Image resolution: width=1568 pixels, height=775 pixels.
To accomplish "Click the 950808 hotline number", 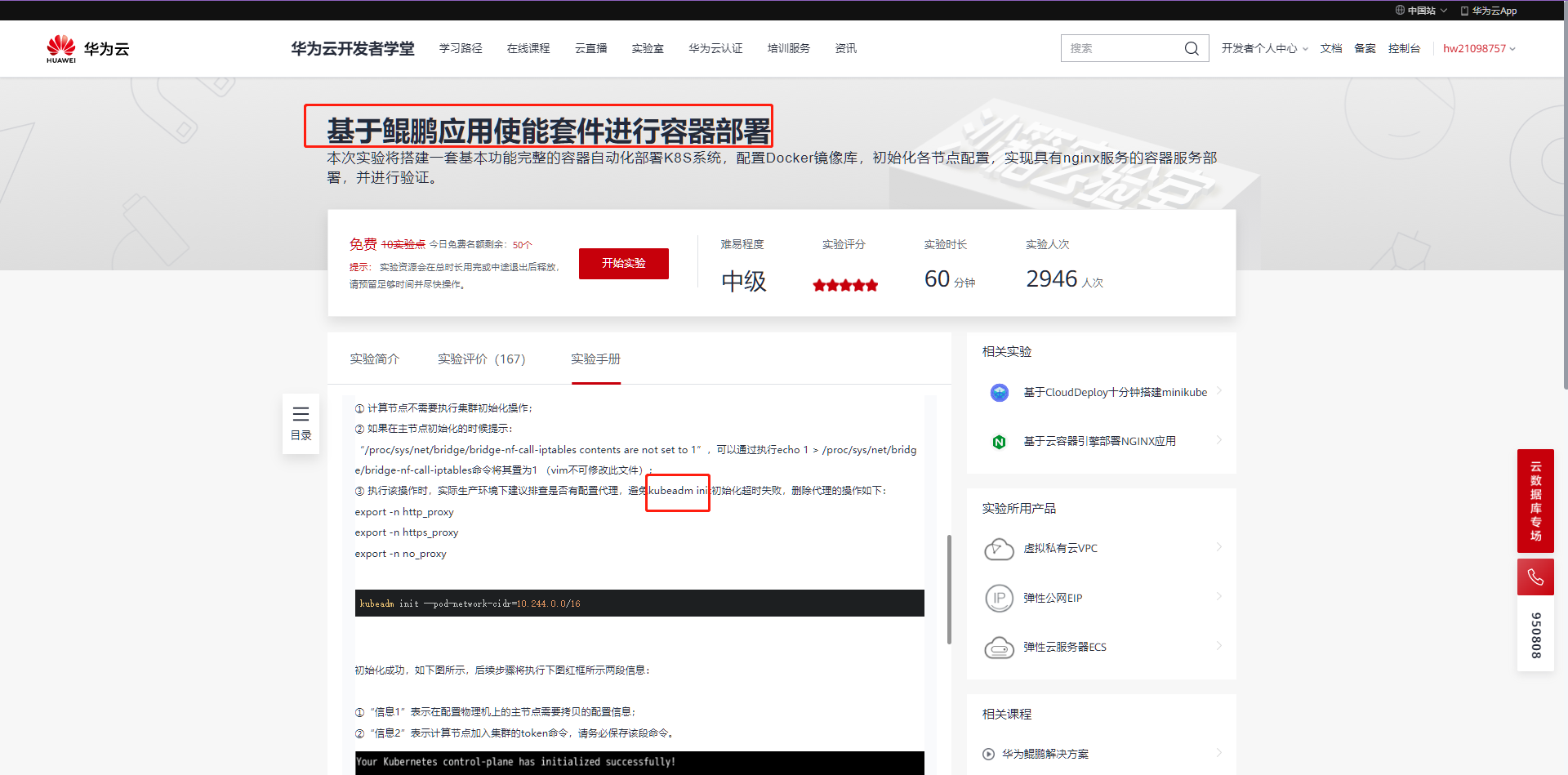I will click(1535, 635).
